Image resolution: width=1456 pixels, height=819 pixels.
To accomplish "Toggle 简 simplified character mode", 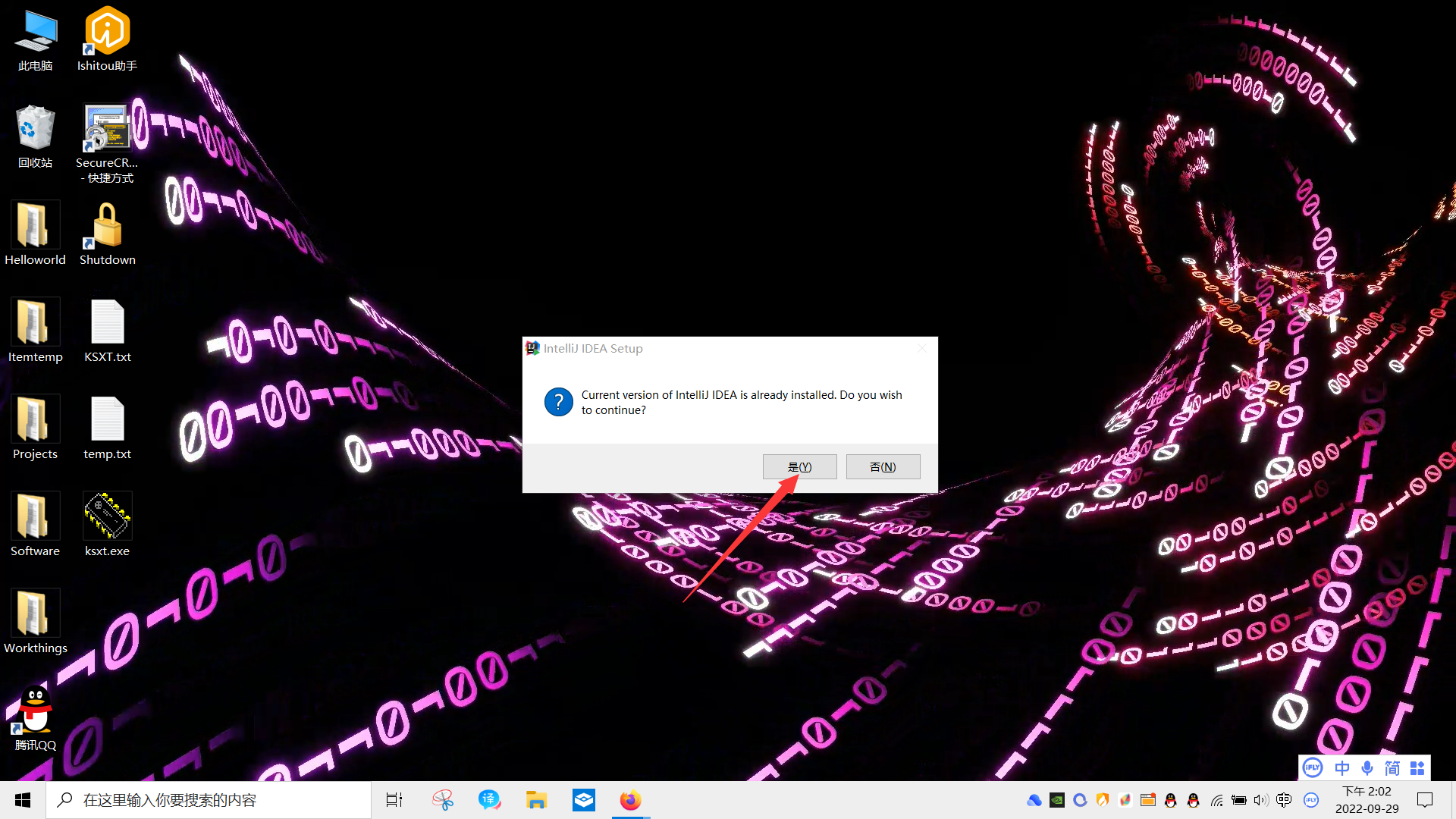I will 1392,768.
